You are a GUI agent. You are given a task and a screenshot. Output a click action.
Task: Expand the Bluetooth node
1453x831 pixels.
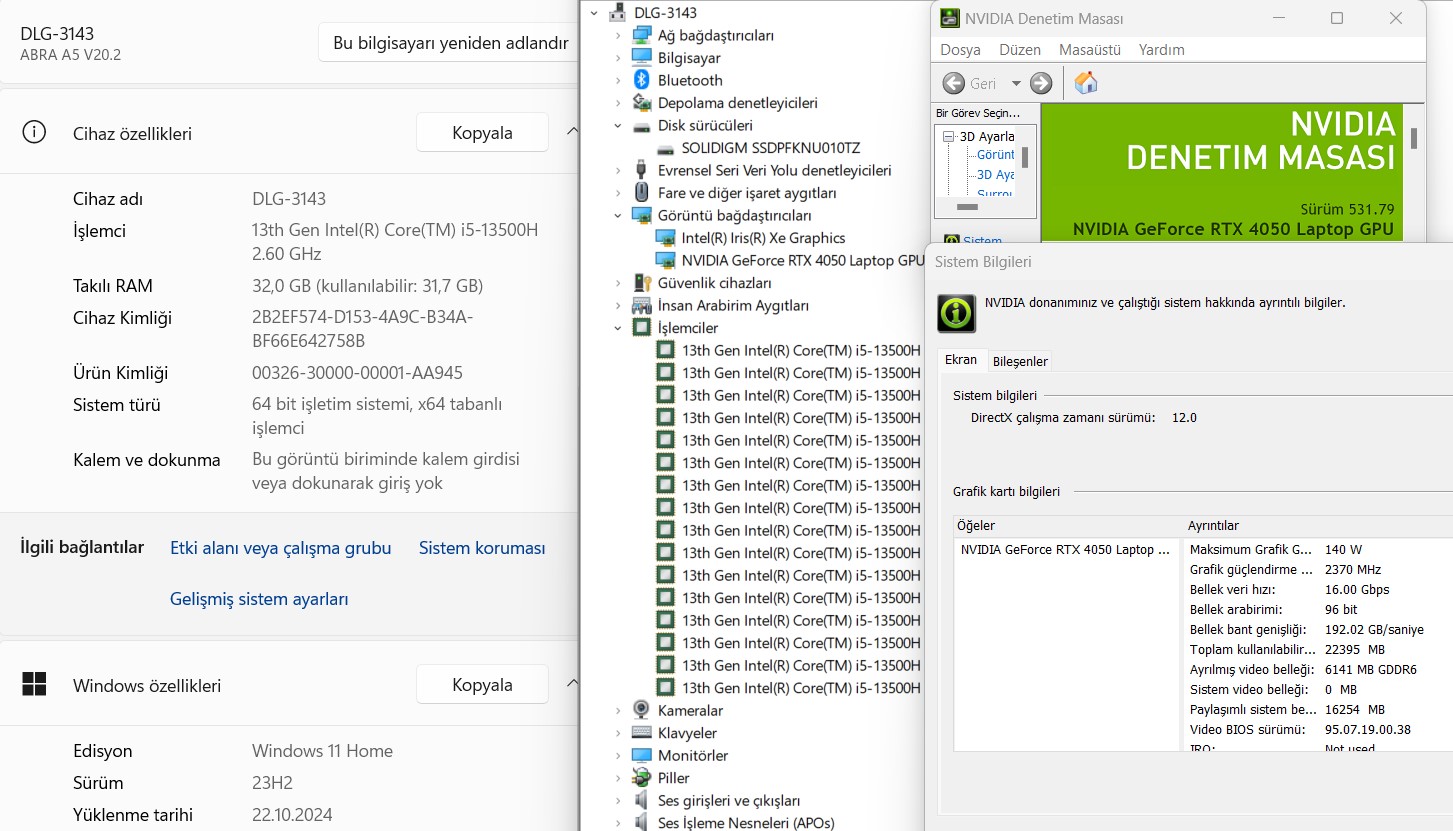tap(618, 81)
